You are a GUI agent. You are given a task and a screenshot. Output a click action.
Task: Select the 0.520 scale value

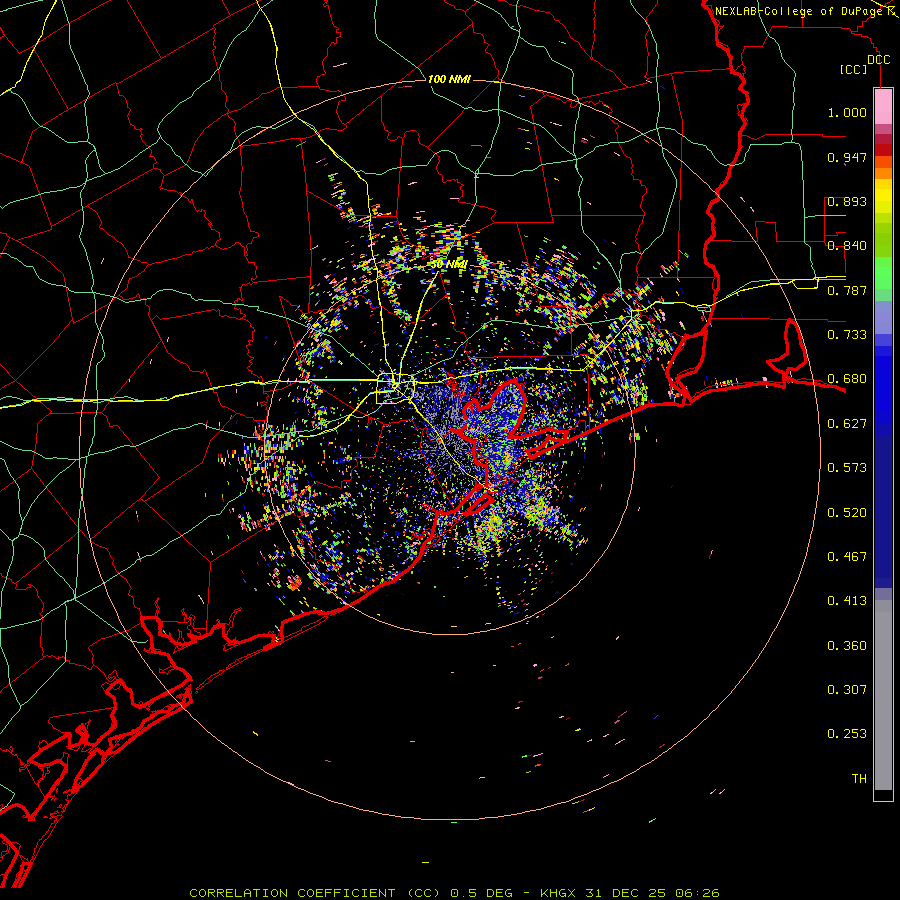point(847,513)
